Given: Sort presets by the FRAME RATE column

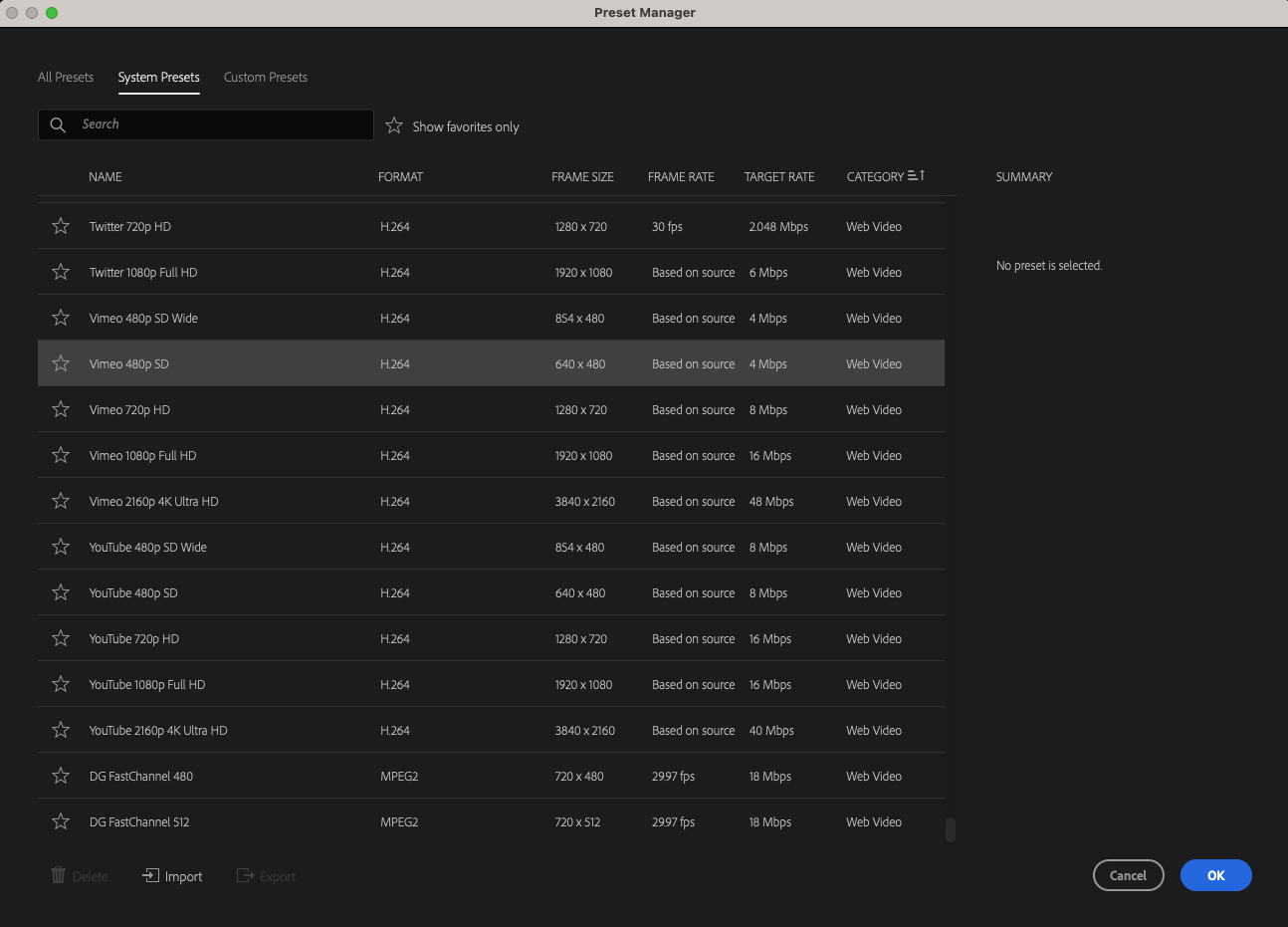Looking at the screenshot, I should [x=681, y=176].
